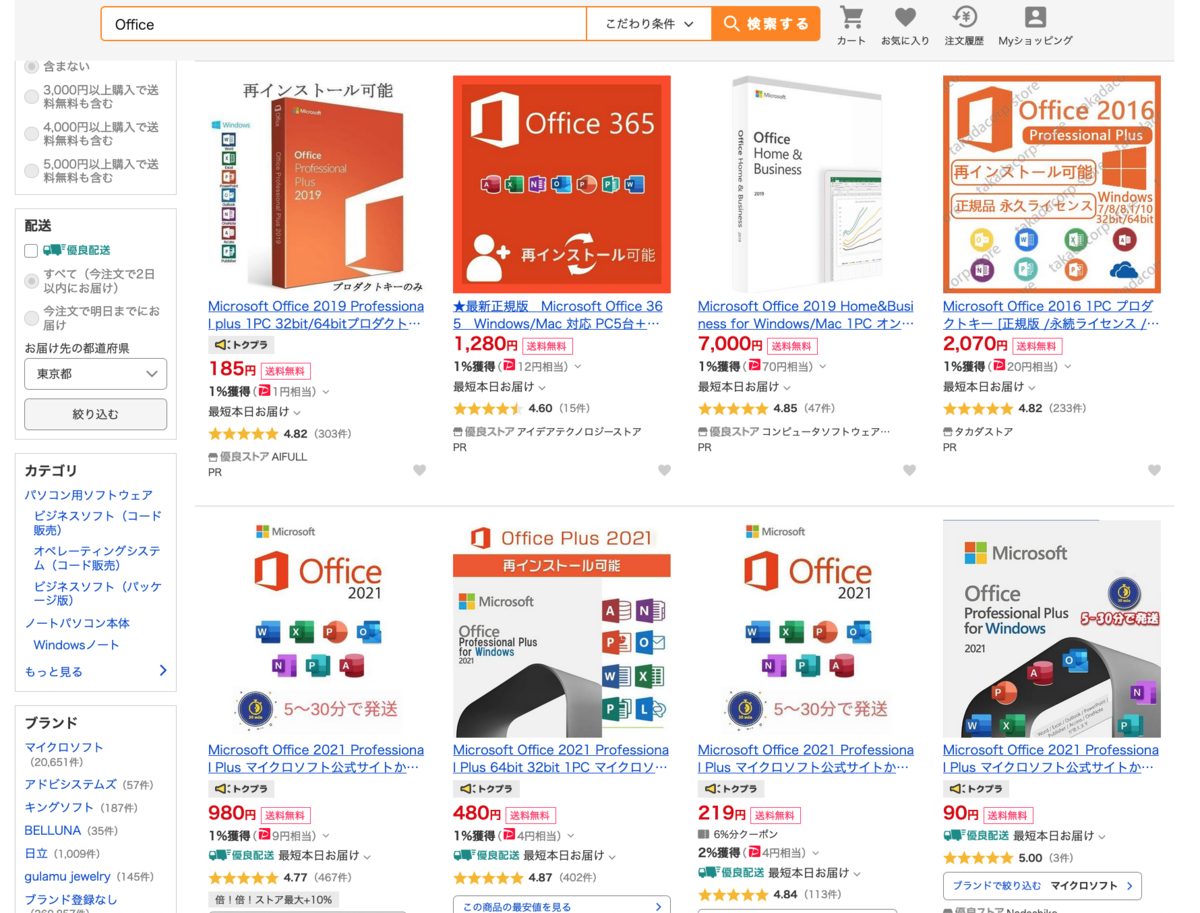Select Windowsノート category item
Image resolution: width=1200 pixels, height=913 pixels.
(x=76, y=645)
